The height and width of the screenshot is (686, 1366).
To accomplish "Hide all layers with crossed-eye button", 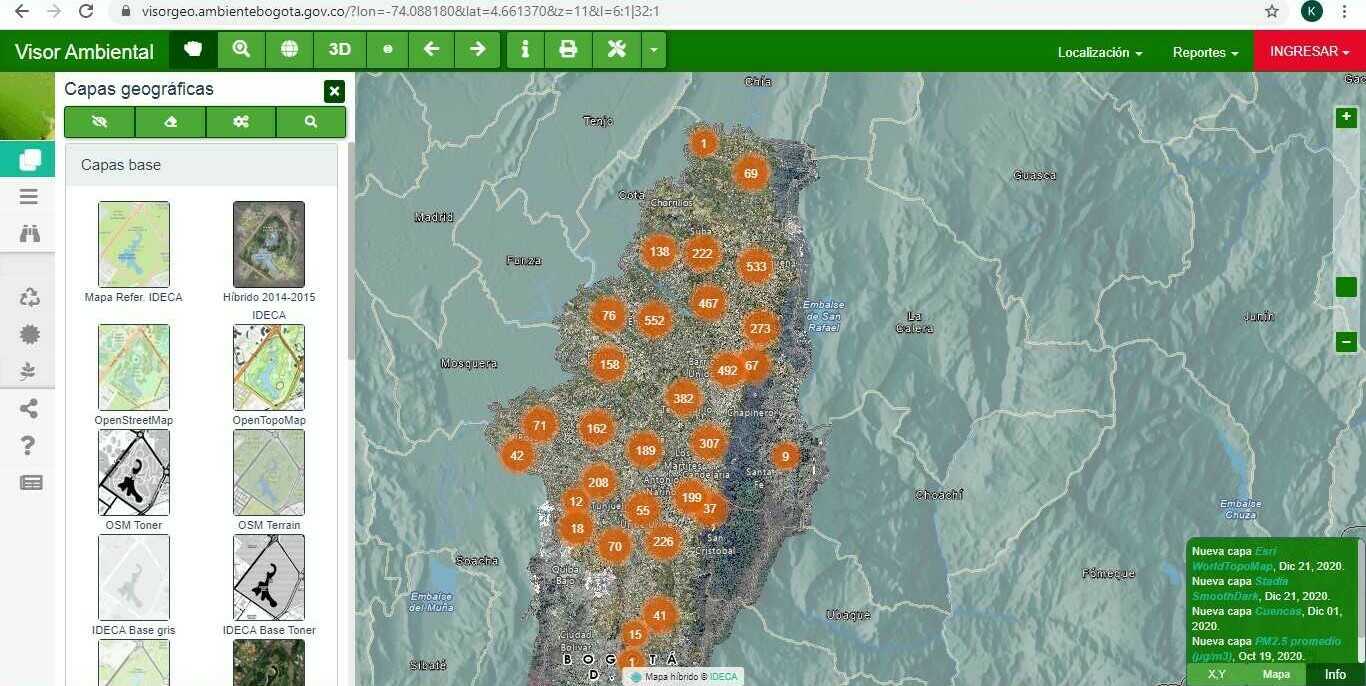I will [x=99, y=122].
